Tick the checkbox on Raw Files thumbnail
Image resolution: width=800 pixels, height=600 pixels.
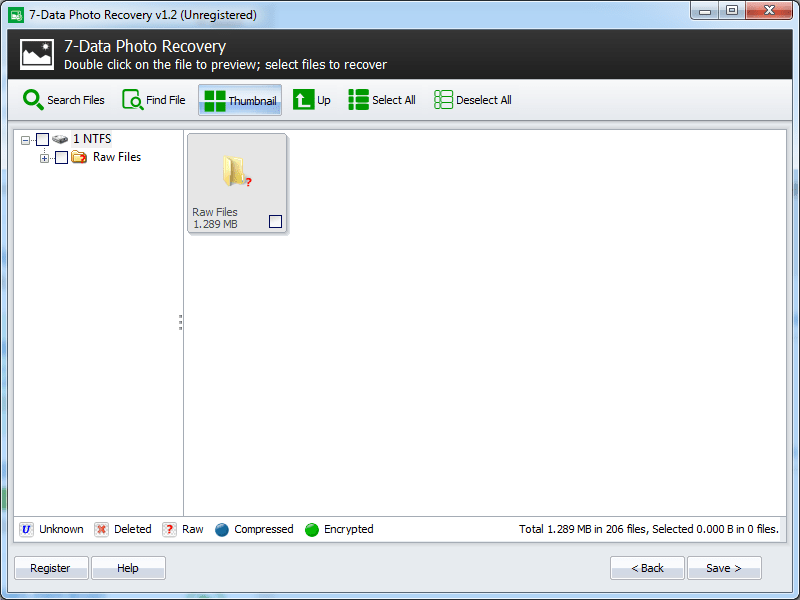(275, 221)
